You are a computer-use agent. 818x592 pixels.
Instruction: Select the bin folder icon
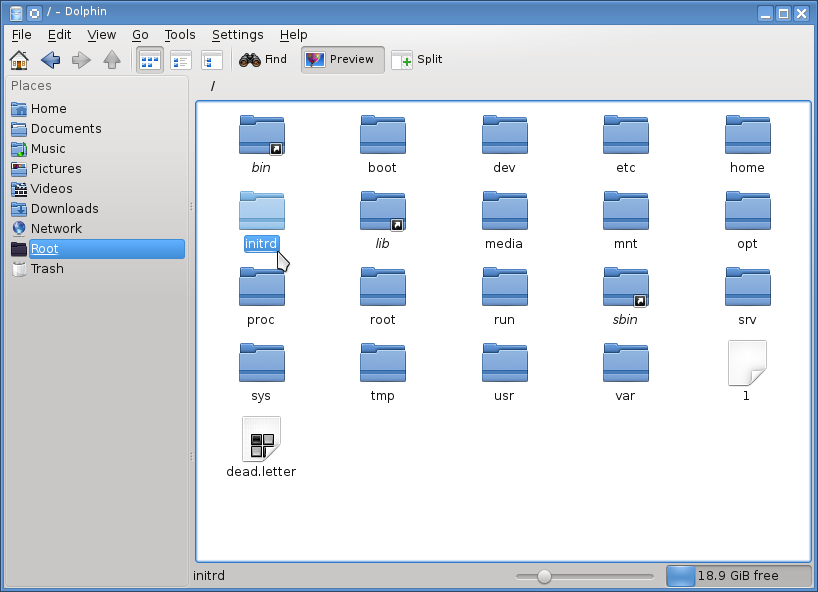tap(261, 135)
